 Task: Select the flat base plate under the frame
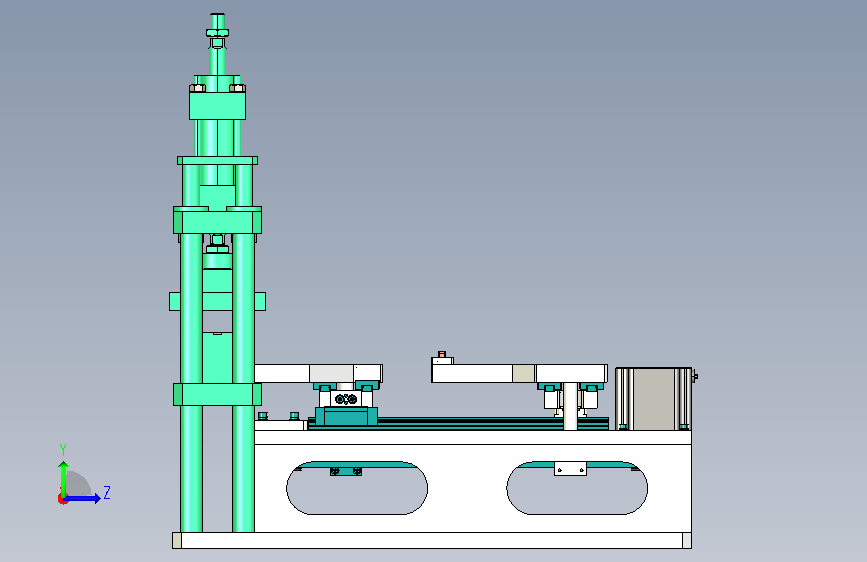[x=432, y=540]
